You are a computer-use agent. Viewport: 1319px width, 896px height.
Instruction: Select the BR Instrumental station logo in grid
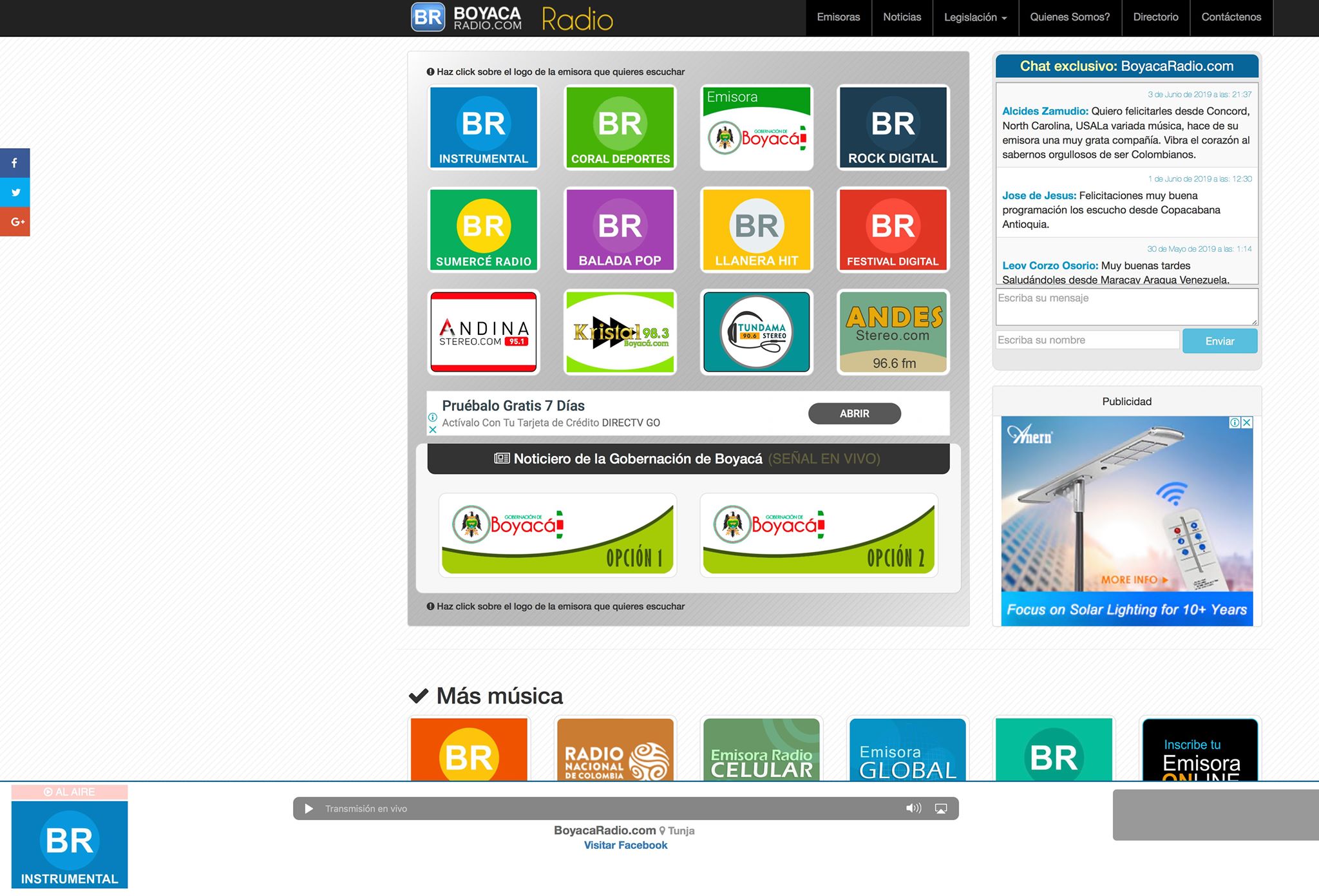coord(484,128)
